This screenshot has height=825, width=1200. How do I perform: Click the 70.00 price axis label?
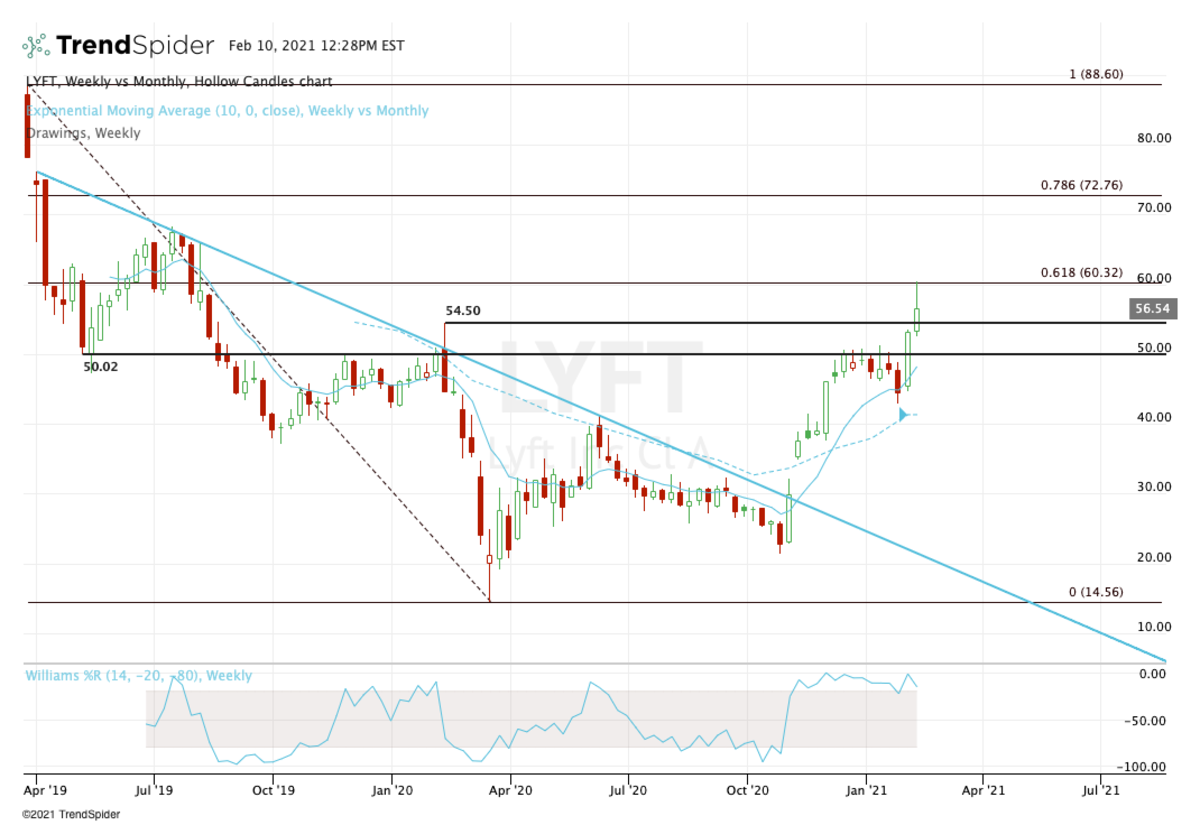(x=1154, y=208)
